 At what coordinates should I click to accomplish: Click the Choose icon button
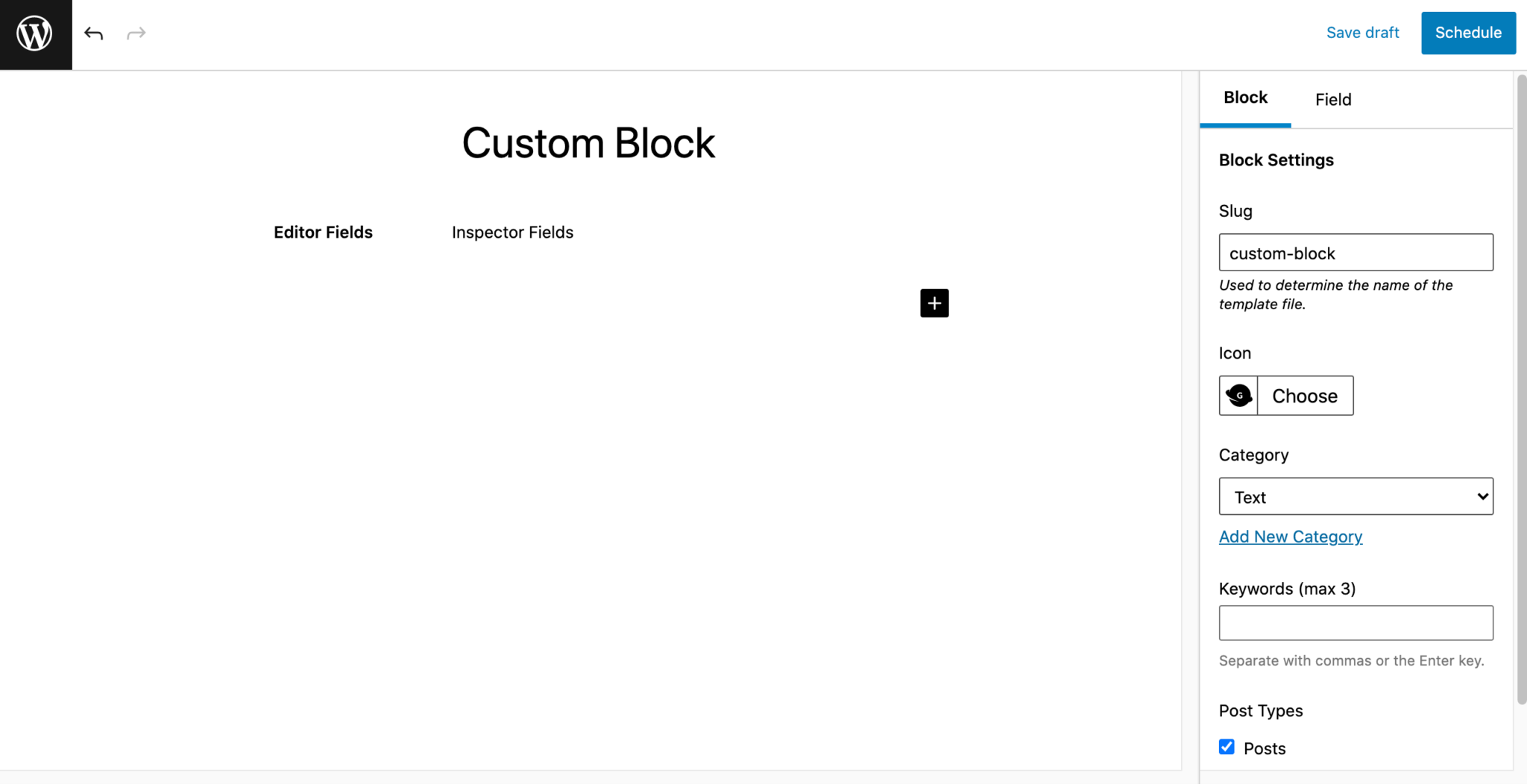1305,396
